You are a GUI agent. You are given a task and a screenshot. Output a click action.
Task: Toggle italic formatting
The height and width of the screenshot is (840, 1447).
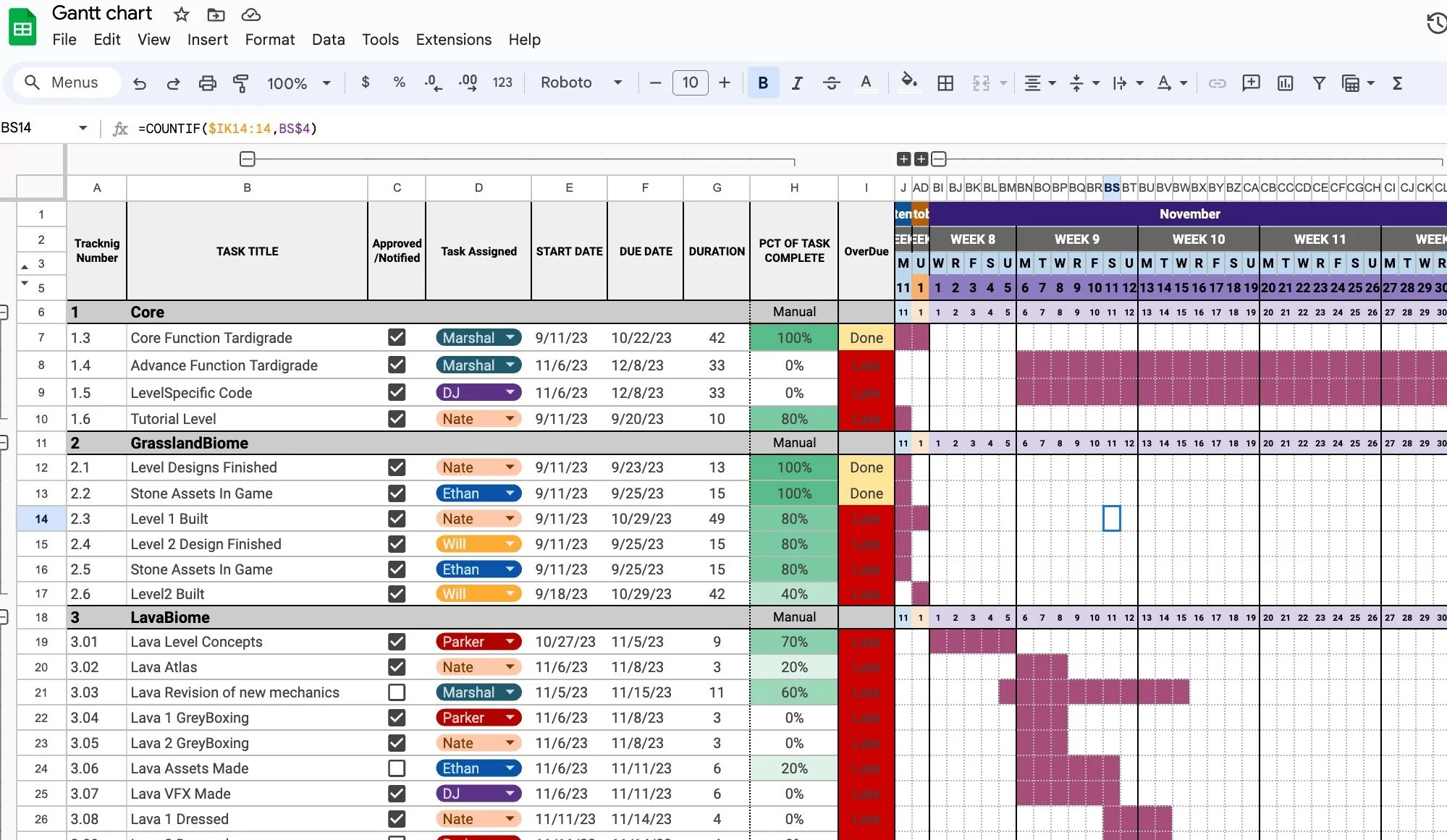click(796, 83)
